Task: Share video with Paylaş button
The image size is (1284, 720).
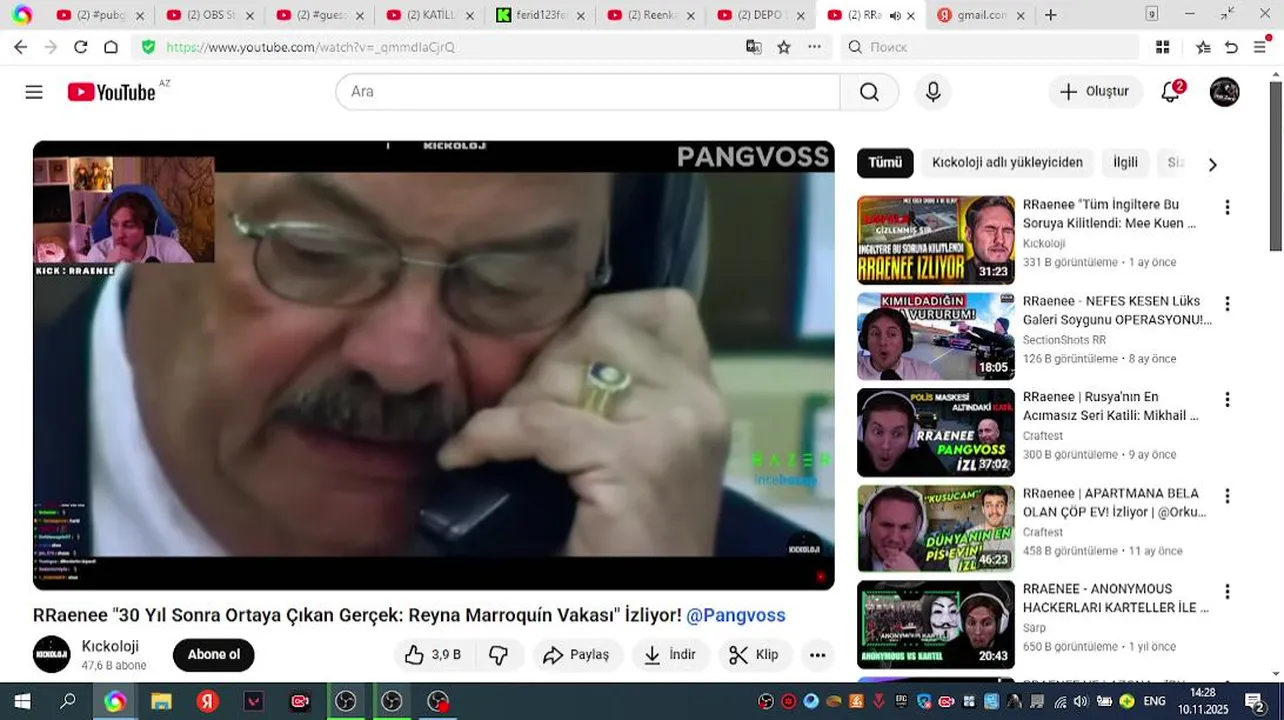Action: [x=576, y=655]
